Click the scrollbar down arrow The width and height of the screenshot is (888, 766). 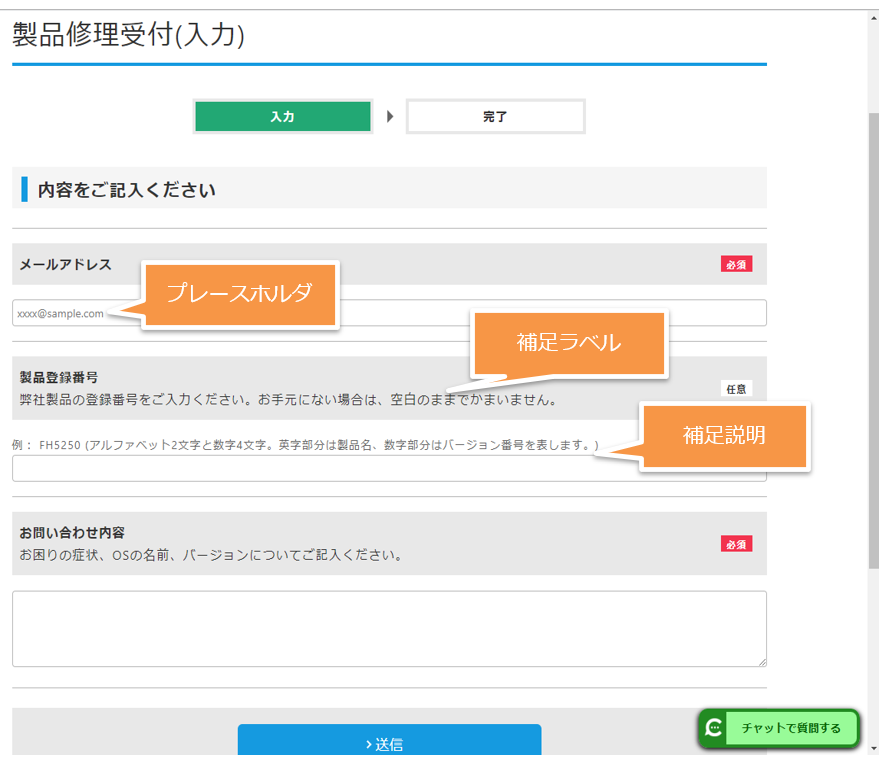click(873, 748)
